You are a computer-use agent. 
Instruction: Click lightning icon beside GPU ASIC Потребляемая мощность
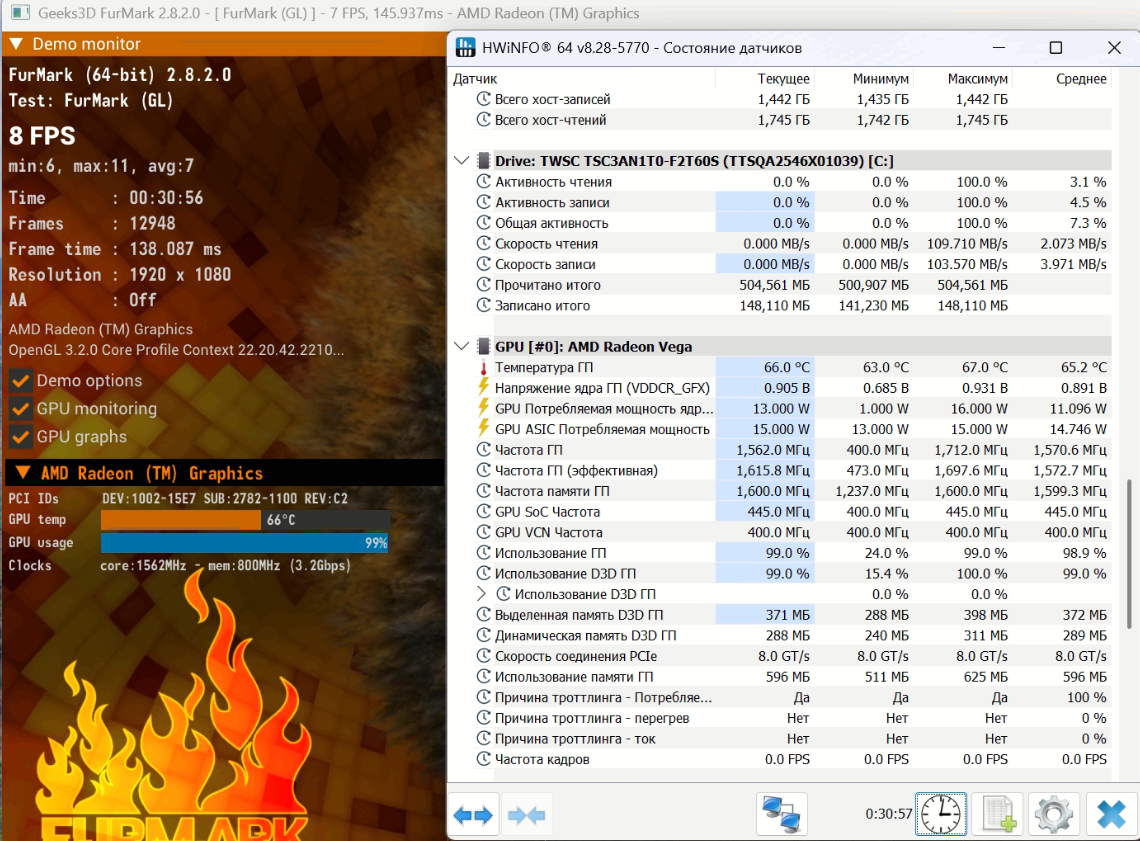click(483, 429)
